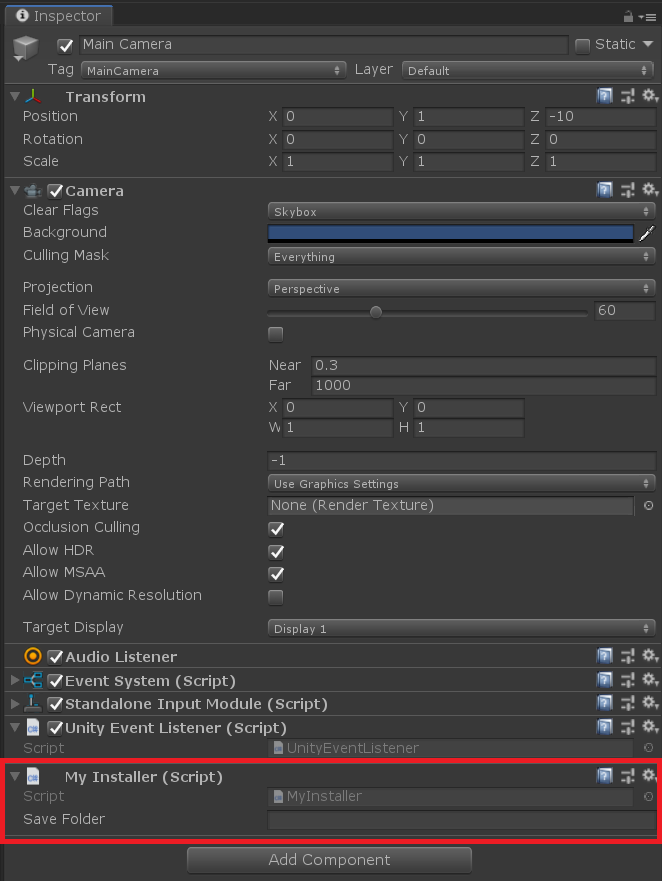Open Static flags dropdown arrow
The image size is (663, 881).
648,44
